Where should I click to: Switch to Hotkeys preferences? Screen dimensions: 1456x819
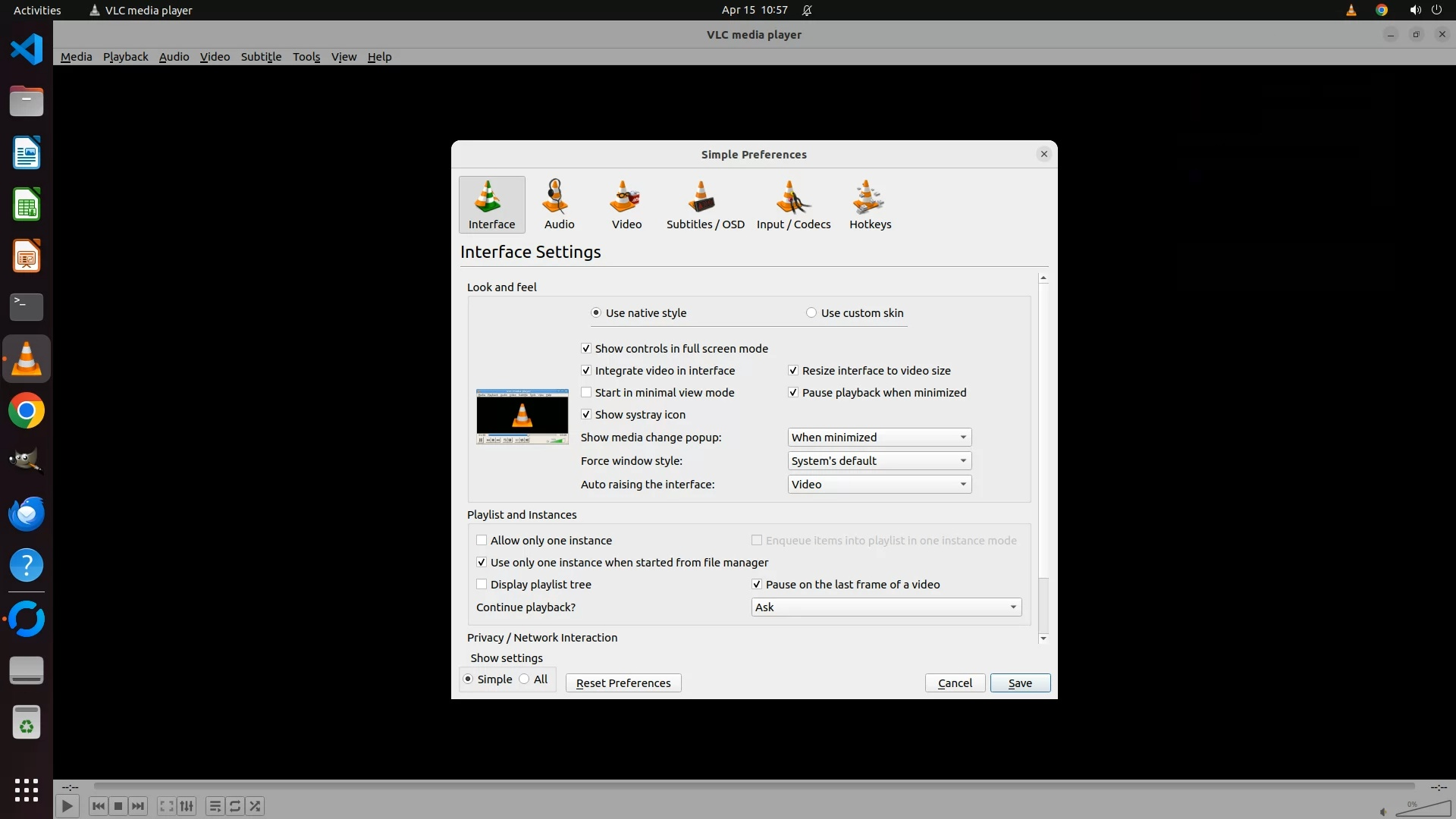[870, 205]
